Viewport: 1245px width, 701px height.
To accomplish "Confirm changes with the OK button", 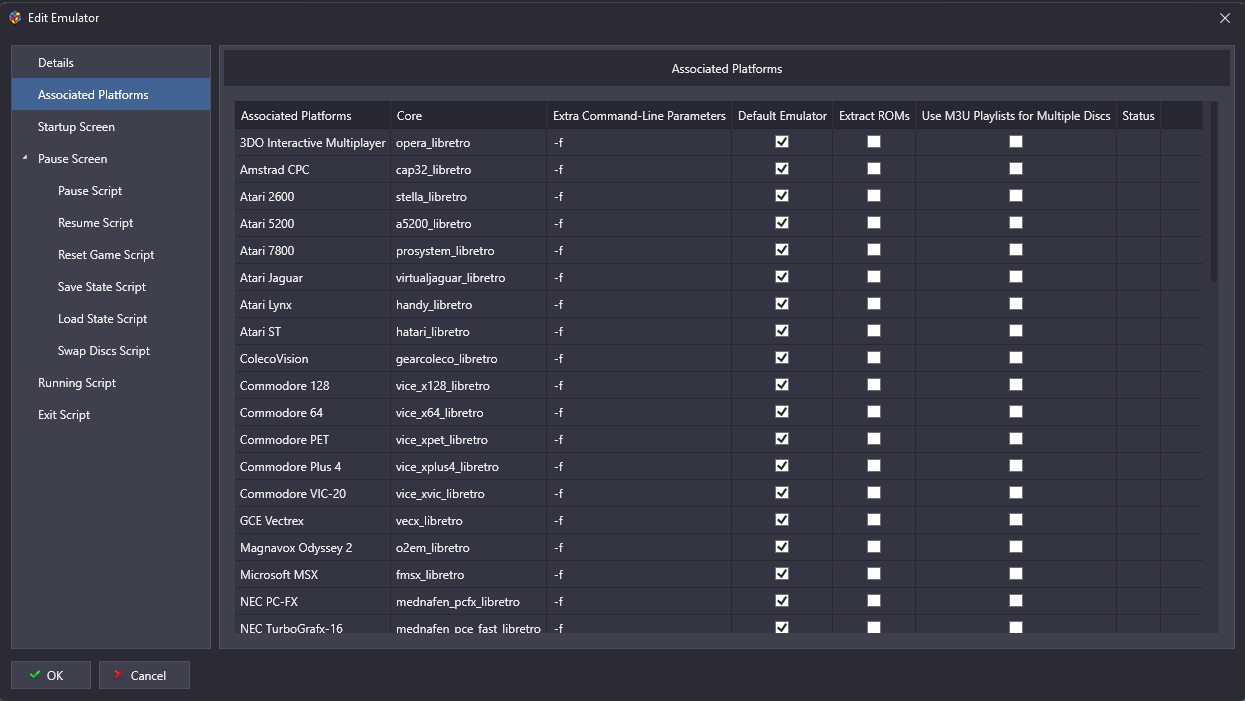I will (51, 675).
